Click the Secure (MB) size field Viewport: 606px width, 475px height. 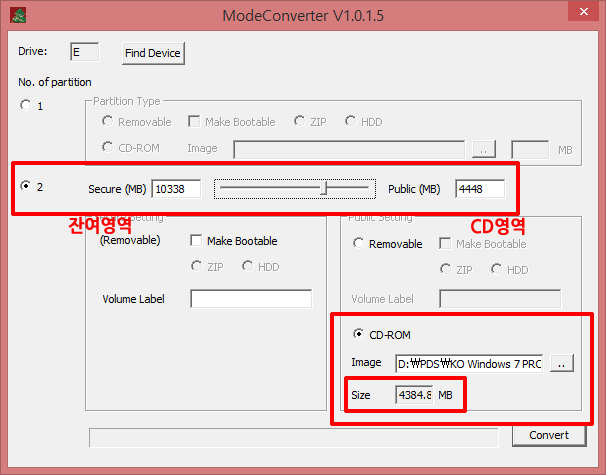[176, 188]
